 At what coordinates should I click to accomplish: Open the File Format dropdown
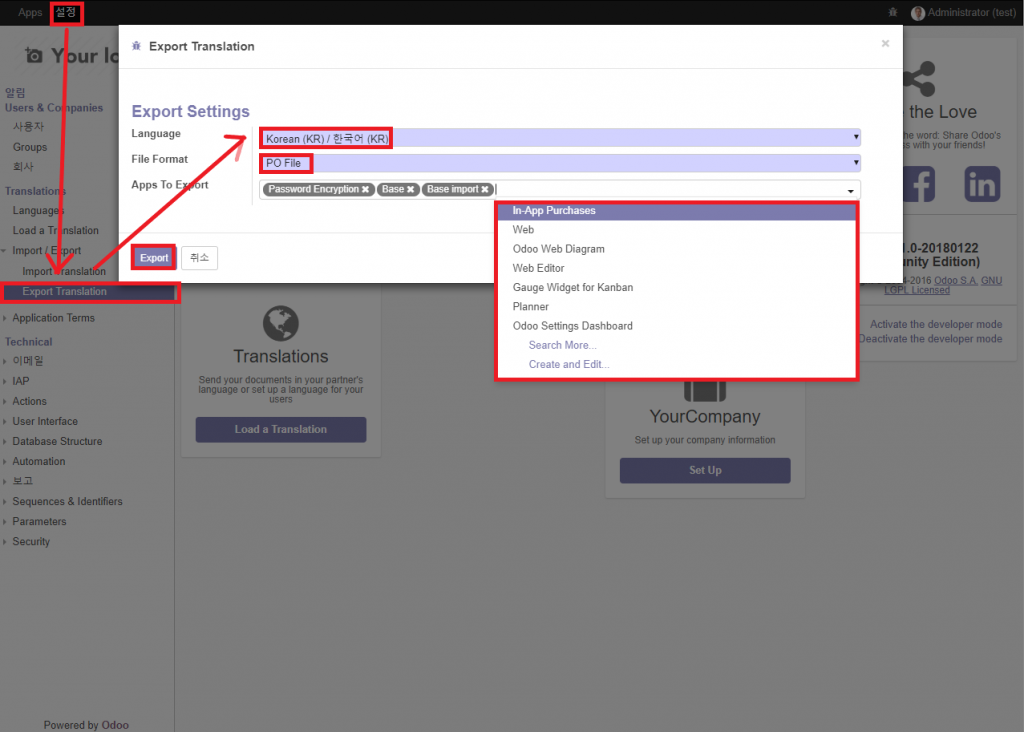point(560,163)
